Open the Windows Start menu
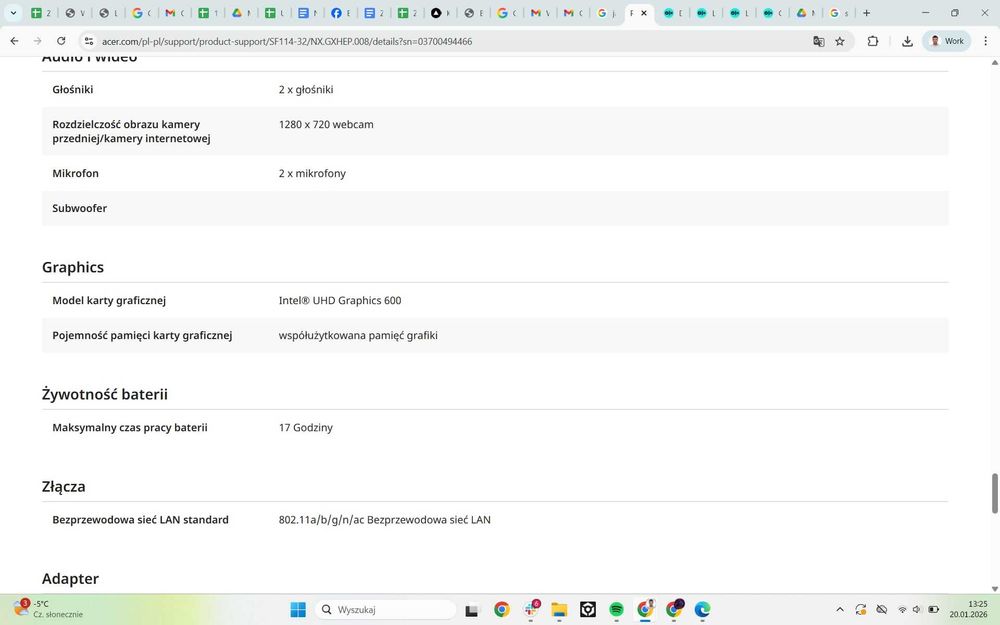1000x625 pixels. click(298, 610)
